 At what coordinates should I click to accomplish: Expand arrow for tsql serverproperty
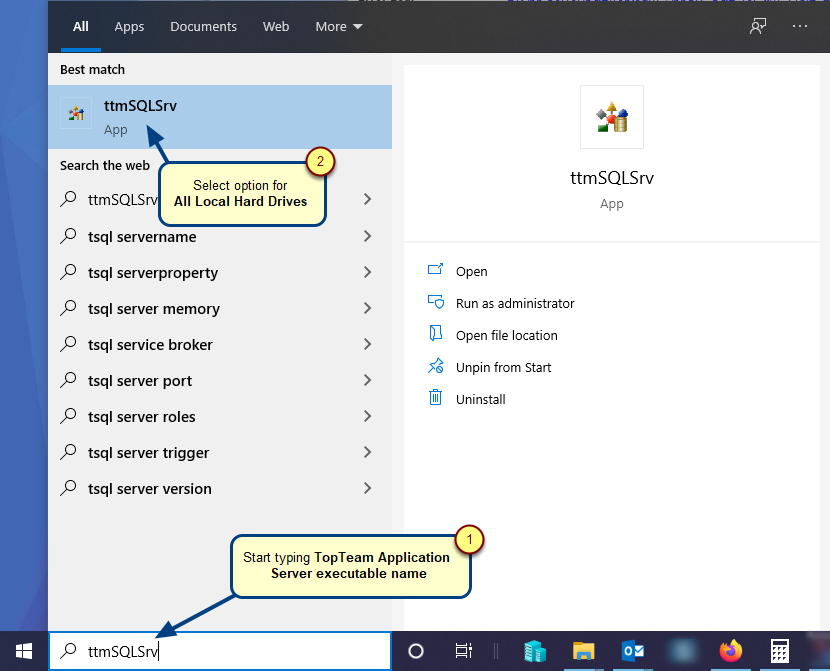[367, 272]
